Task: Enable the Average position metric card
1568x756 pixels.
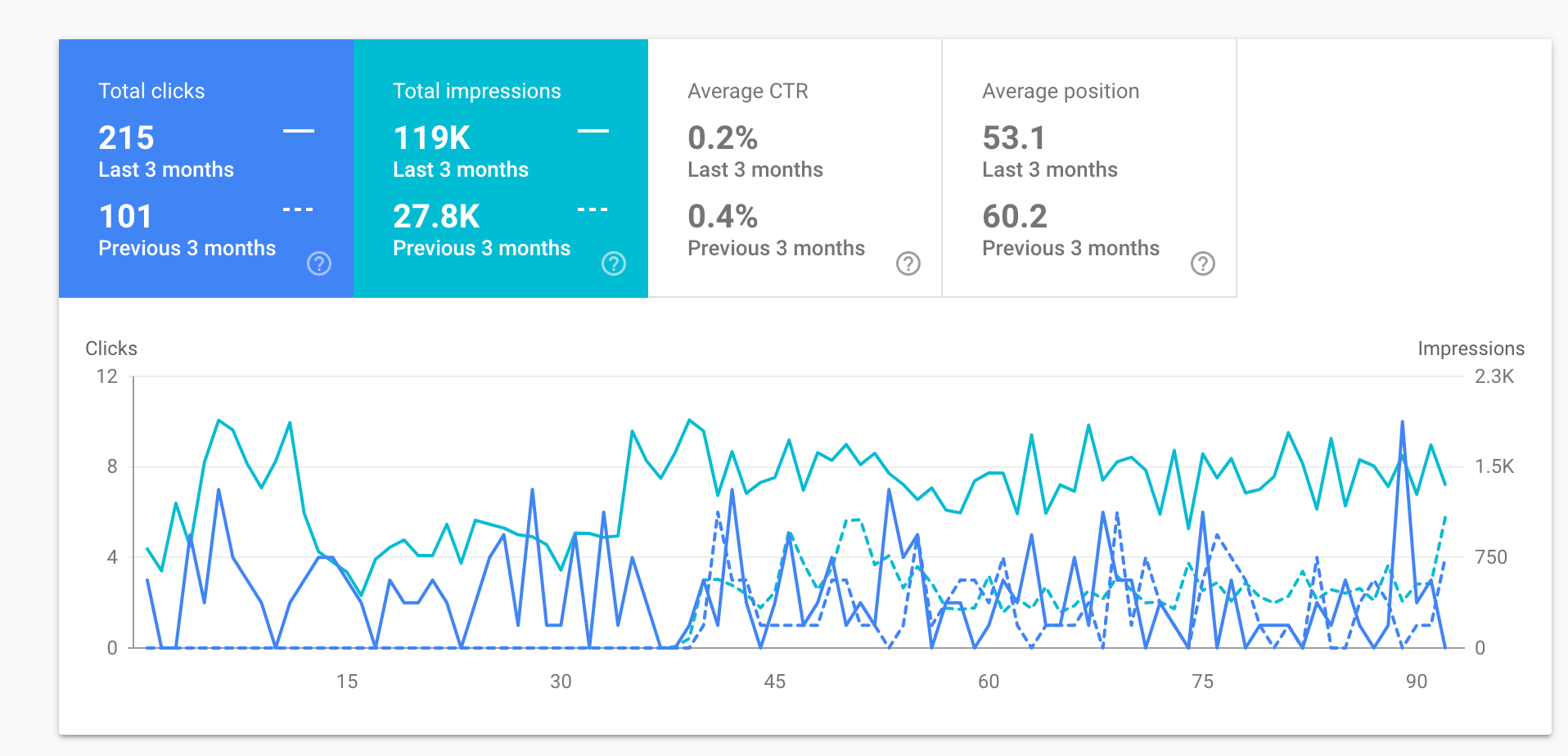Action: 1090,169
